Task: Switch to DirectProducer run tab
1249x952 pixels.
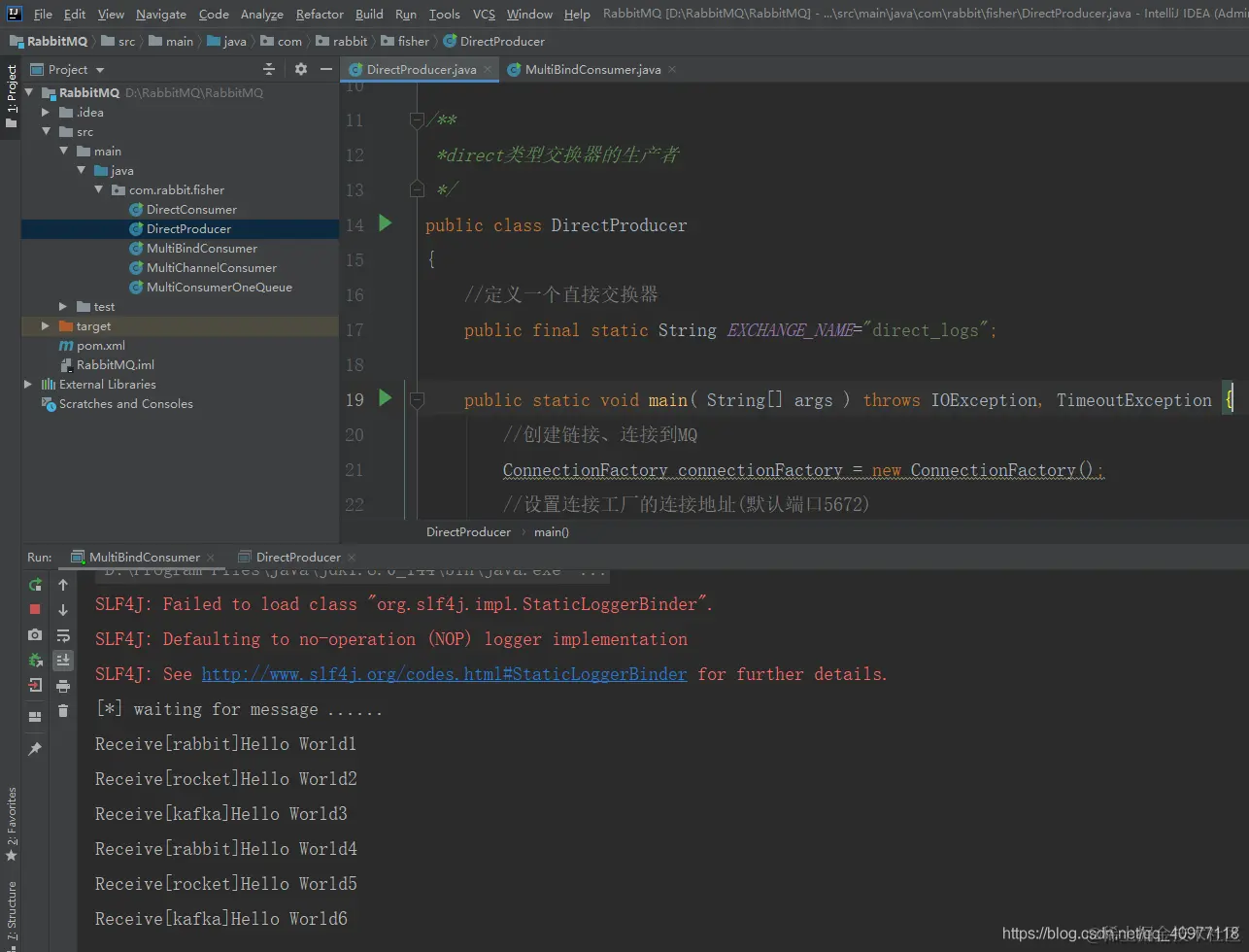Action: tap(298, 557)
